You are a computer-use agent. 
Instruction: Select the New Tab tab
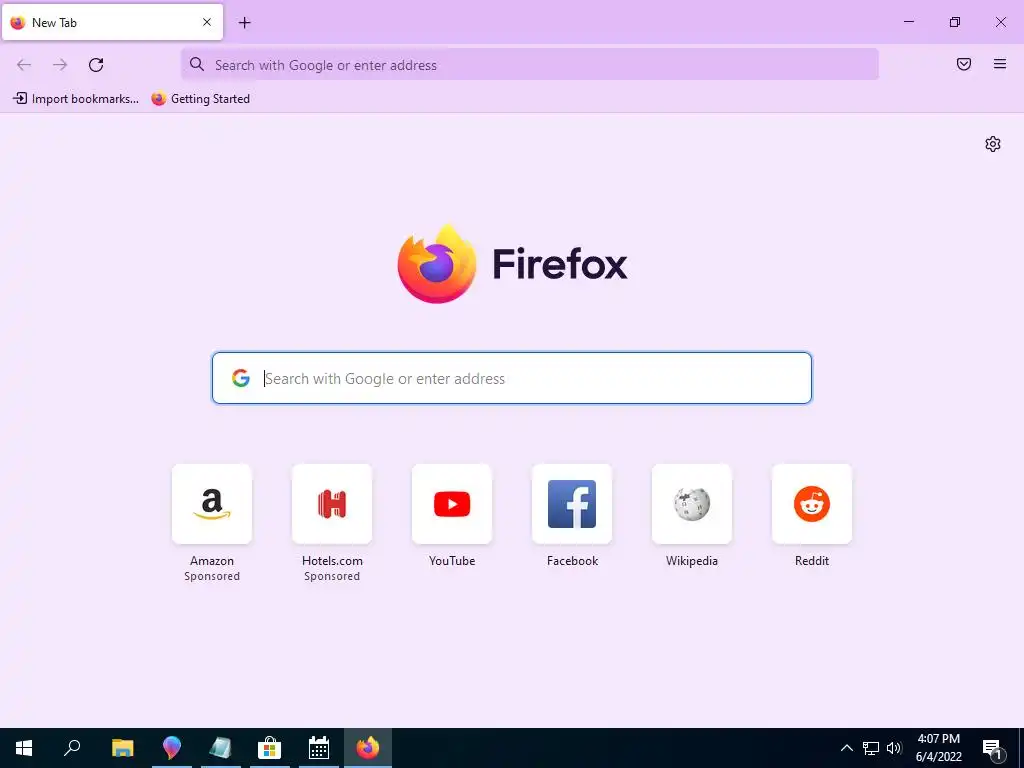[112, 22]
